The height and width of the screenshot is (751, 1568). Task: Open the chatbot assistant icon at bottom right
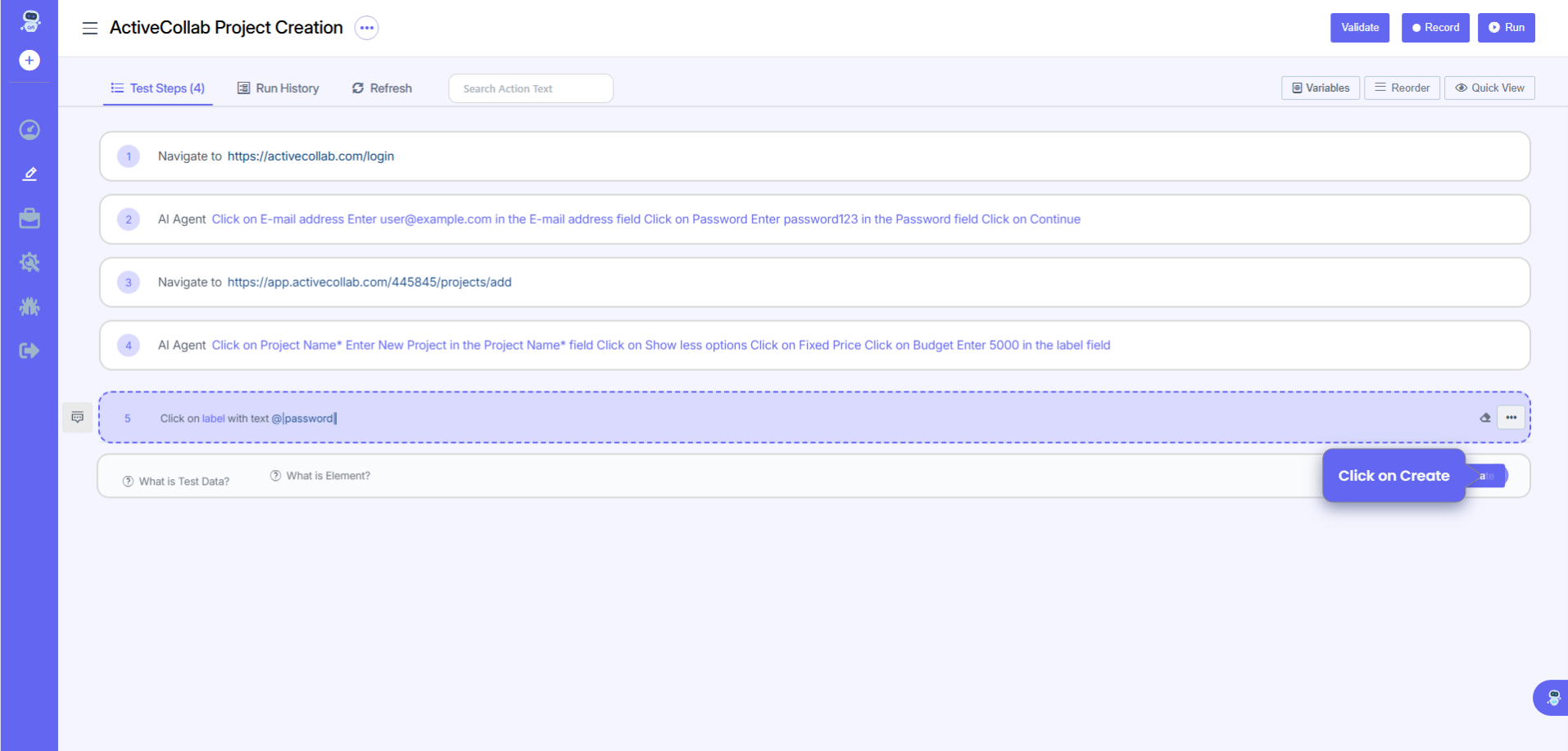pyautogui.click(x=1552, y=698)
